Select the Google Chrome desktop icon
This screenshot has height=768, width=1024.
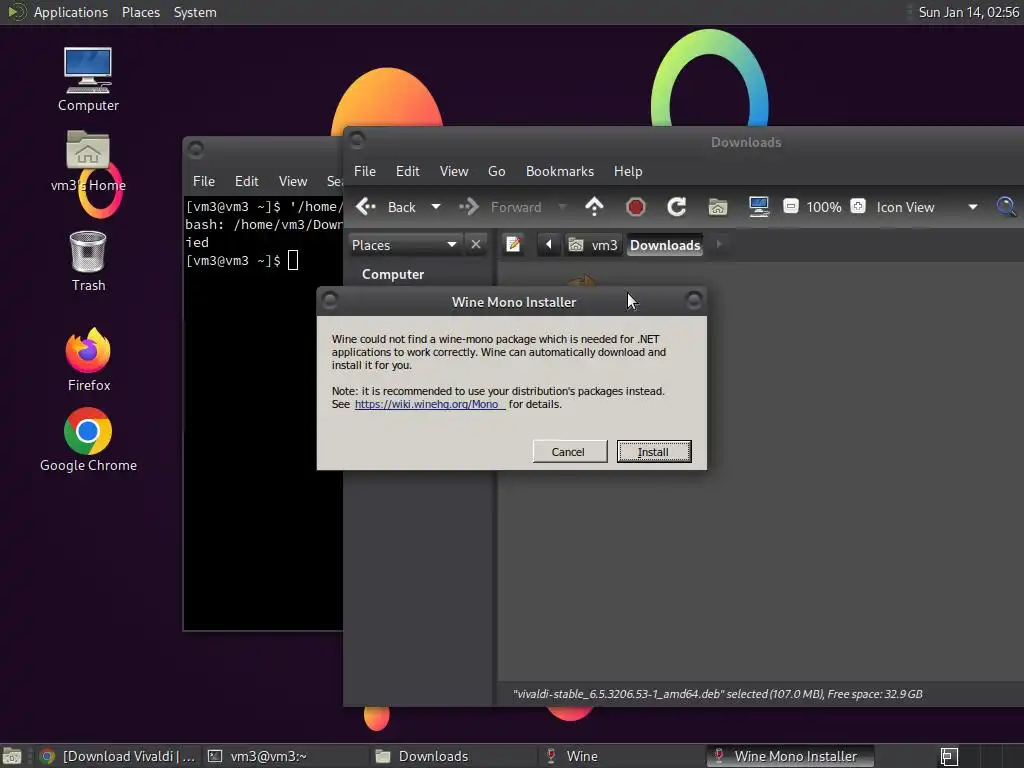[x=88, y=440]
